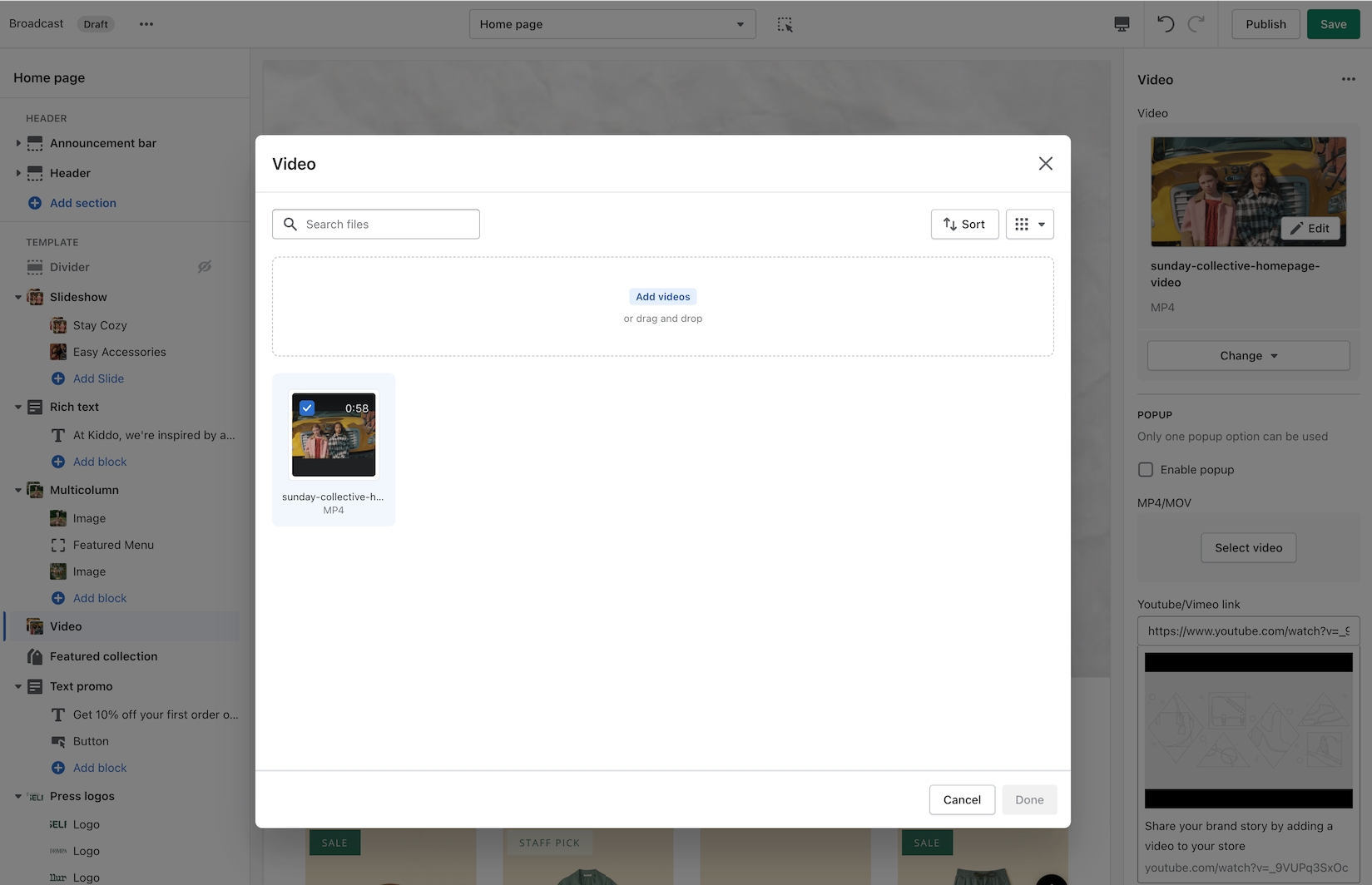
Task: Click the Add videos button
Action: click(662, 297)
